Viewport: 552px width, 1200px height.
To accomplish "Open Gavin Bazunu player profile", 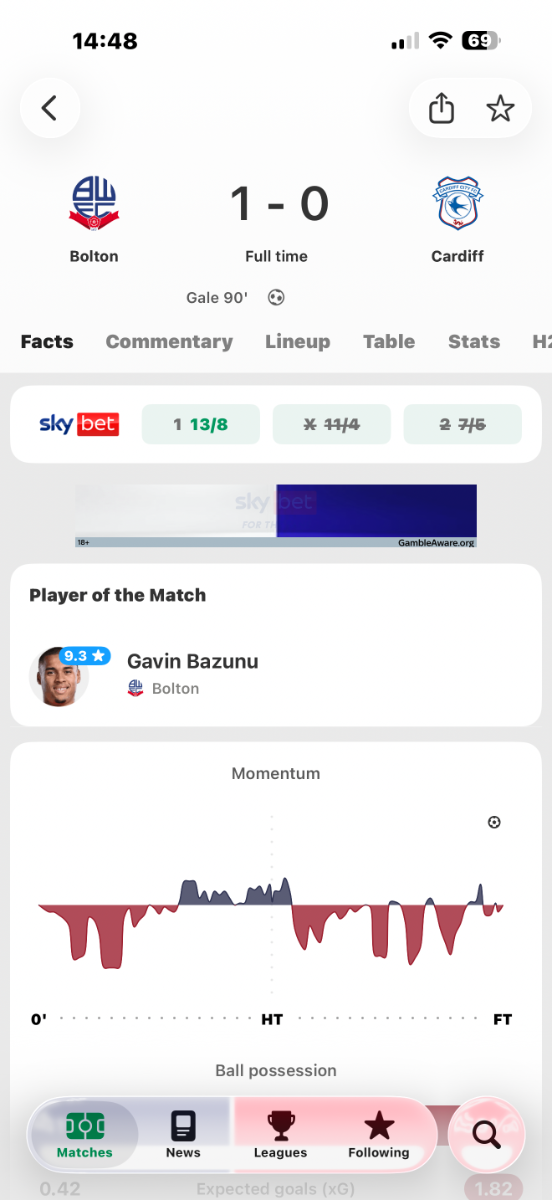I will pyautogui.click(x=276, y=674).
